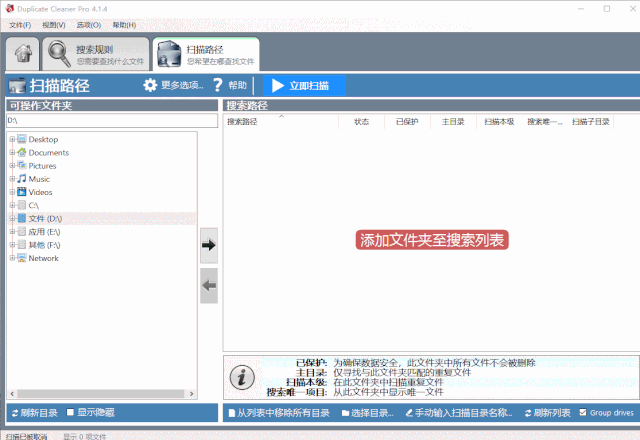
Task: Click 从列表中移除所有目录 button
Action: pyautogui.click(x=279, y=413)
